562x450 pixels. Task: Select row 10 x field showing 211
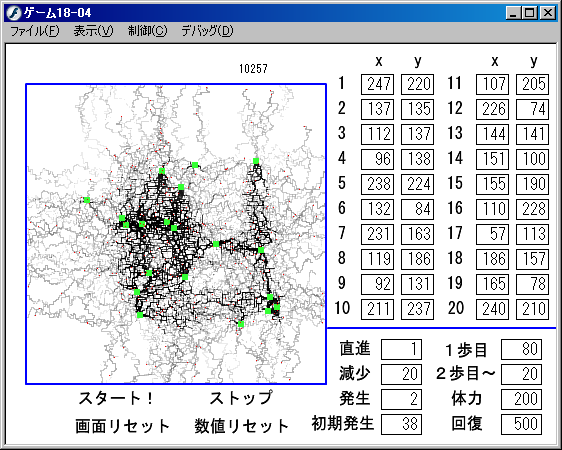click(x=377, y=309)
